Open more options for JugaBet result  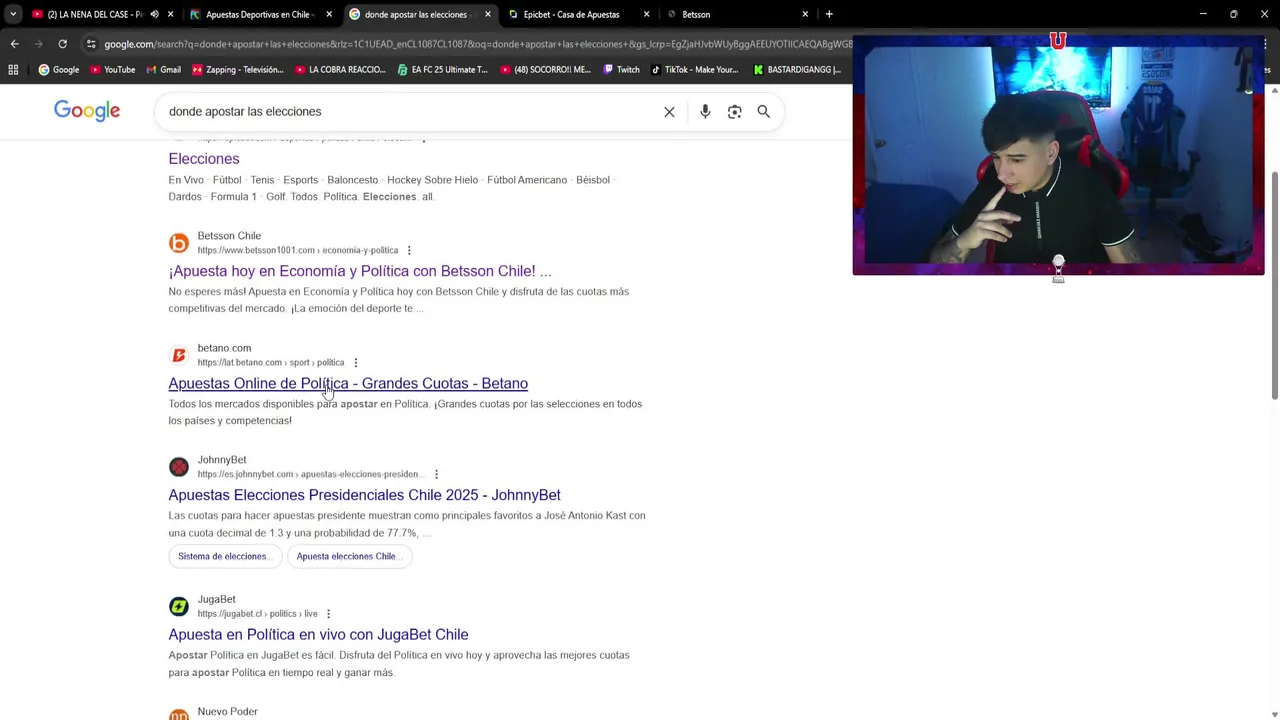pyautogui.click(x=328, y=614)
